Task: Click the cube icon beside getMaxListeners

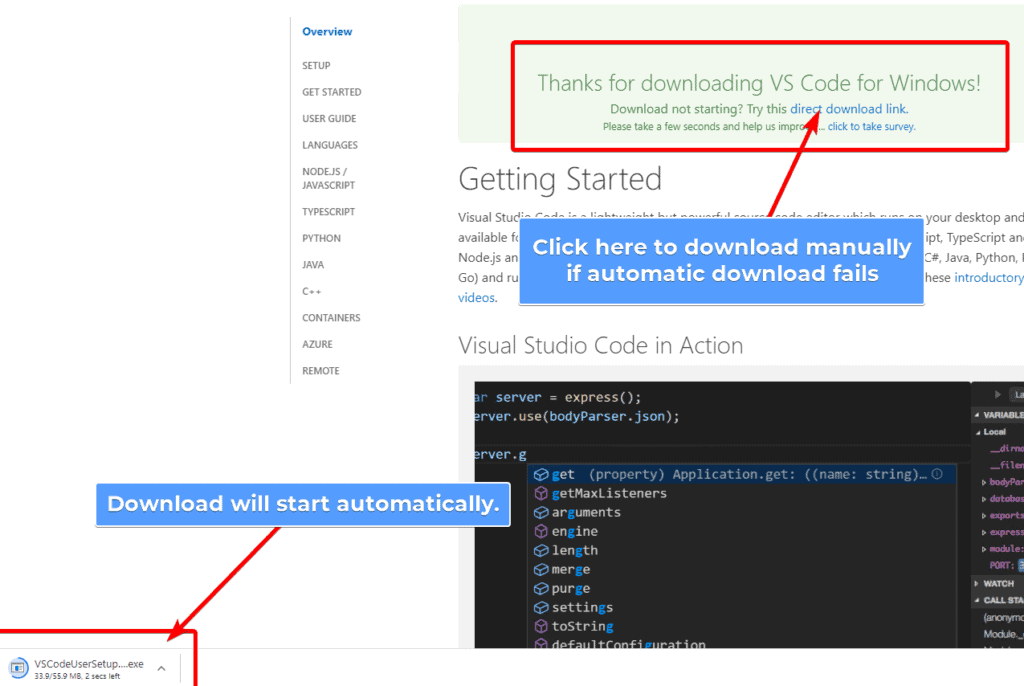Action: point(541,493)
